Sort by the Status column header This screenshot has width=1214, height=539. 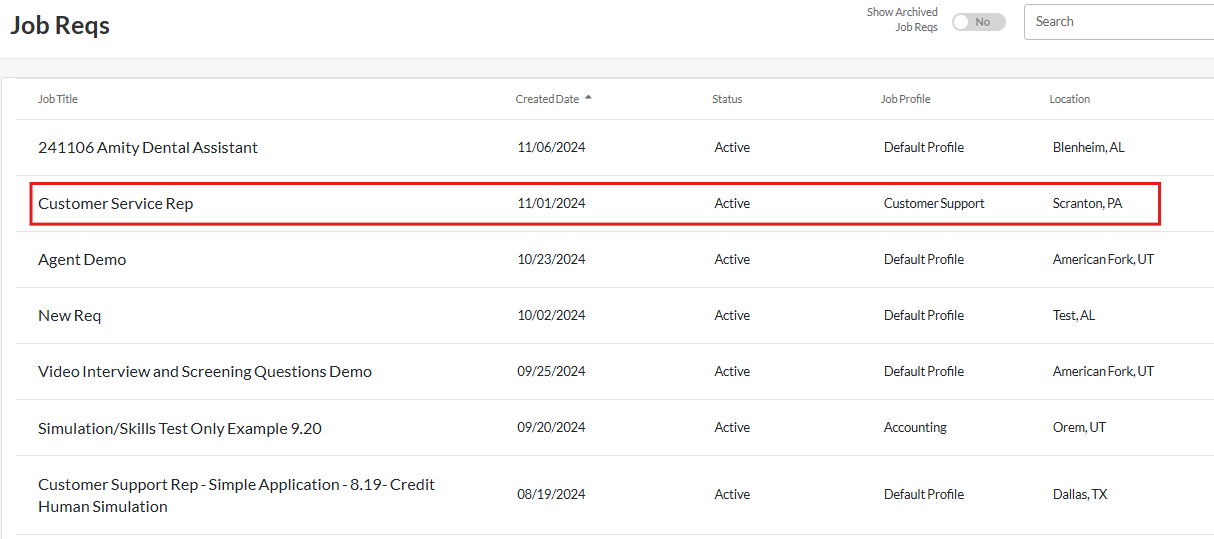[727, 99]
